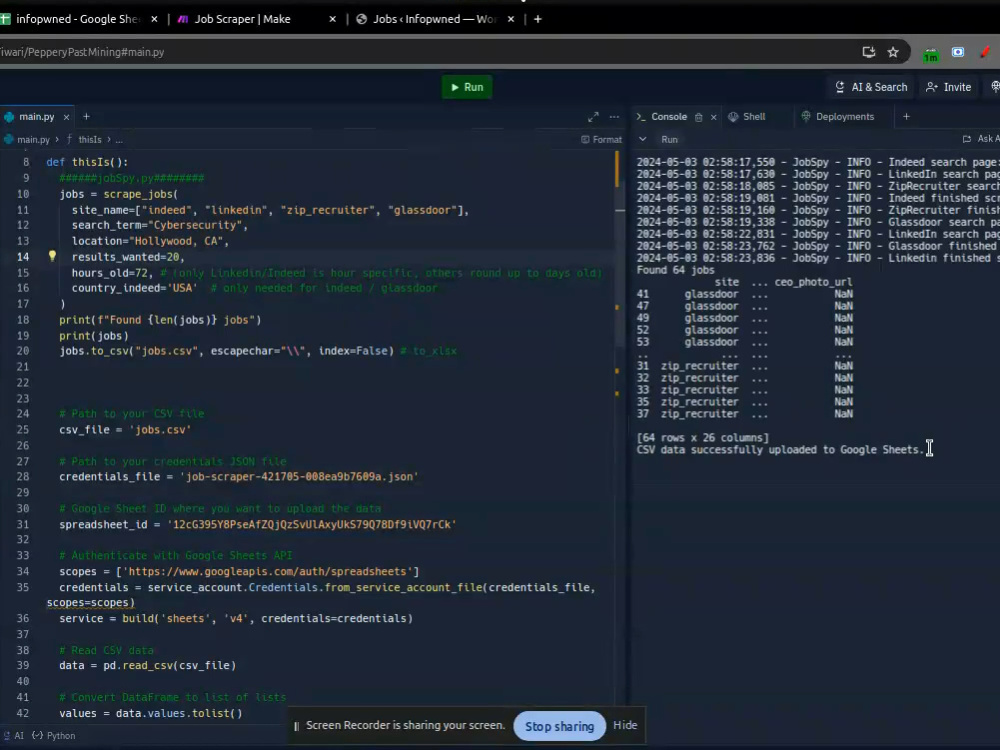Open AI from the status bar
1000x750 pixels.
13,736
